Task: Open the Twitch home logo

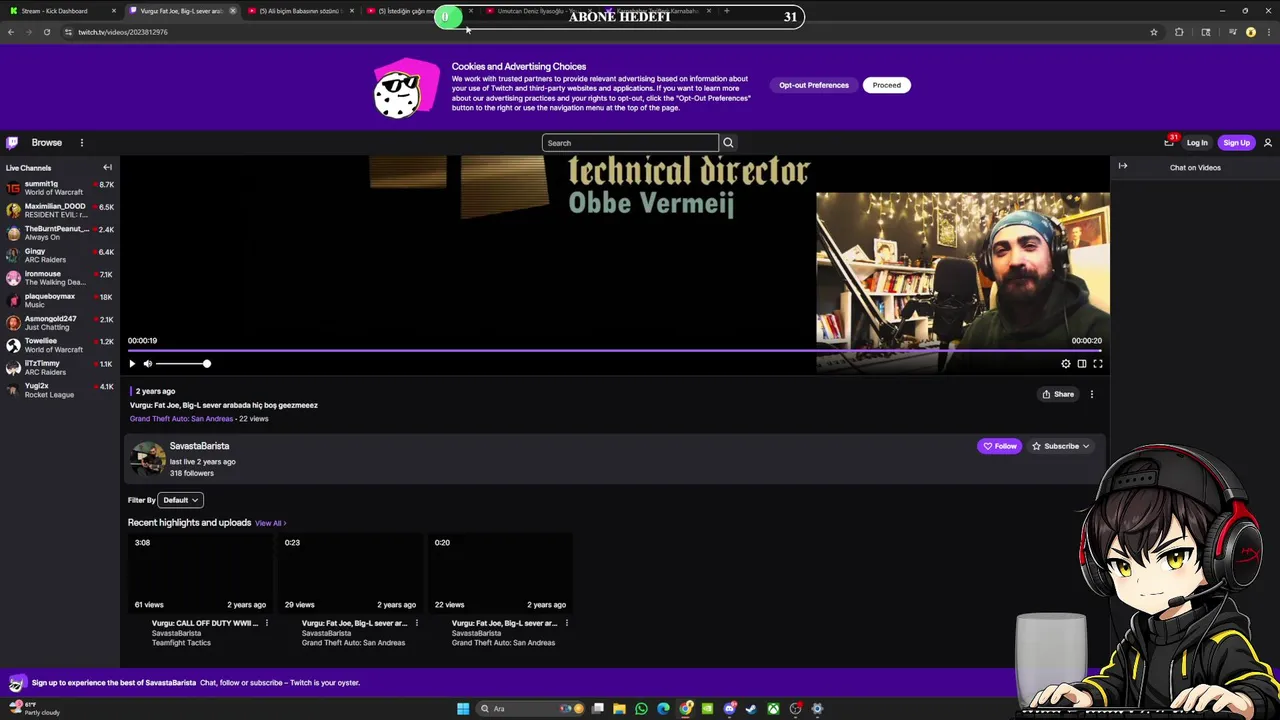Action: click(x=12, y=143)
